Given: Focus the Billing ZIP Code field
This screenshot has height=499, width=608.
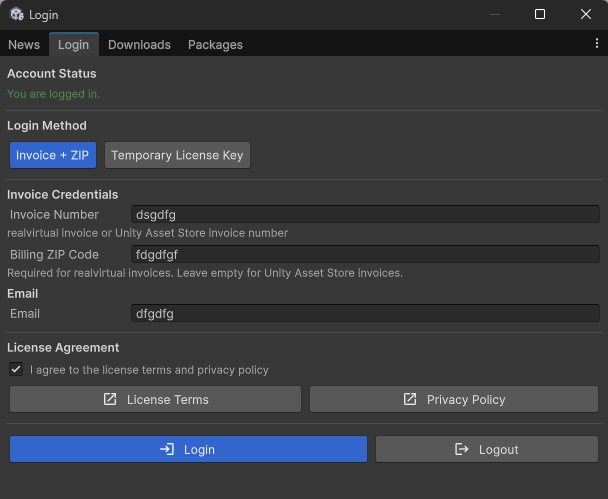Looking at the screenshot, I should point(365,254).
